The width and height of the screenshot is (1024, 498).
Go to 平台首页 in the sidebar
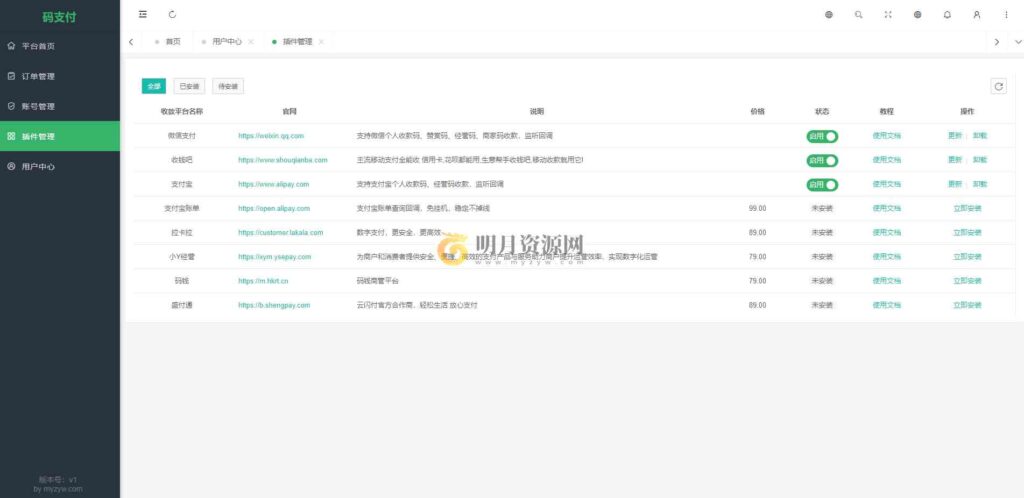[x=59, y=46]
